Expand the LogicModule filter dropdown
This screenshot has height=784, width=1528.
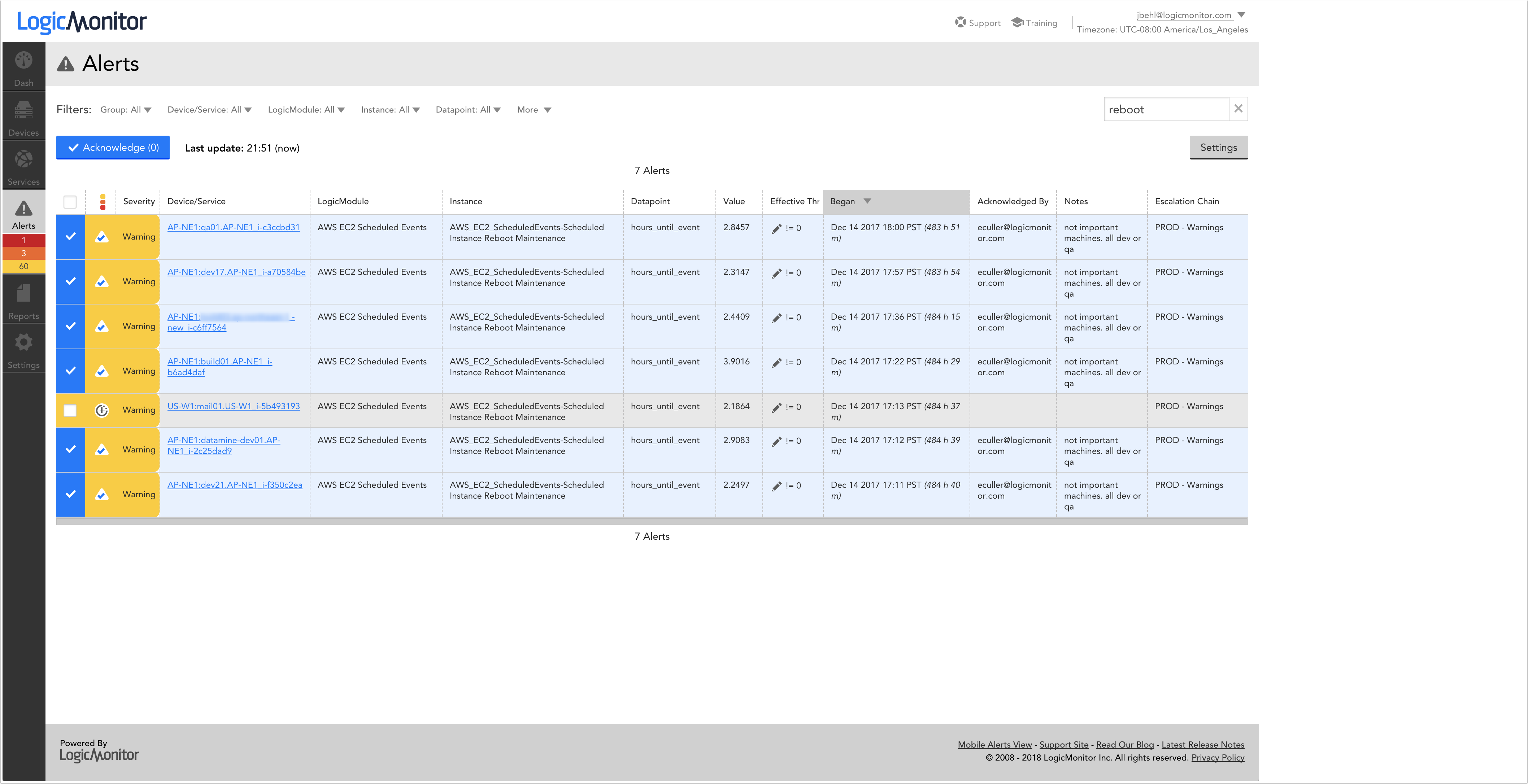[x=306, y=110]
